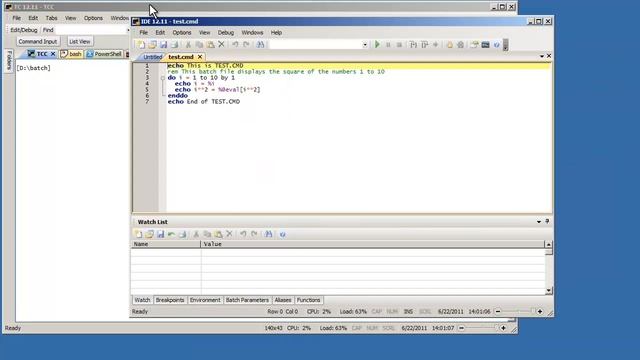
Task: Toggle Watch List auto-hide pin
Action: click(x=547, y=221)
